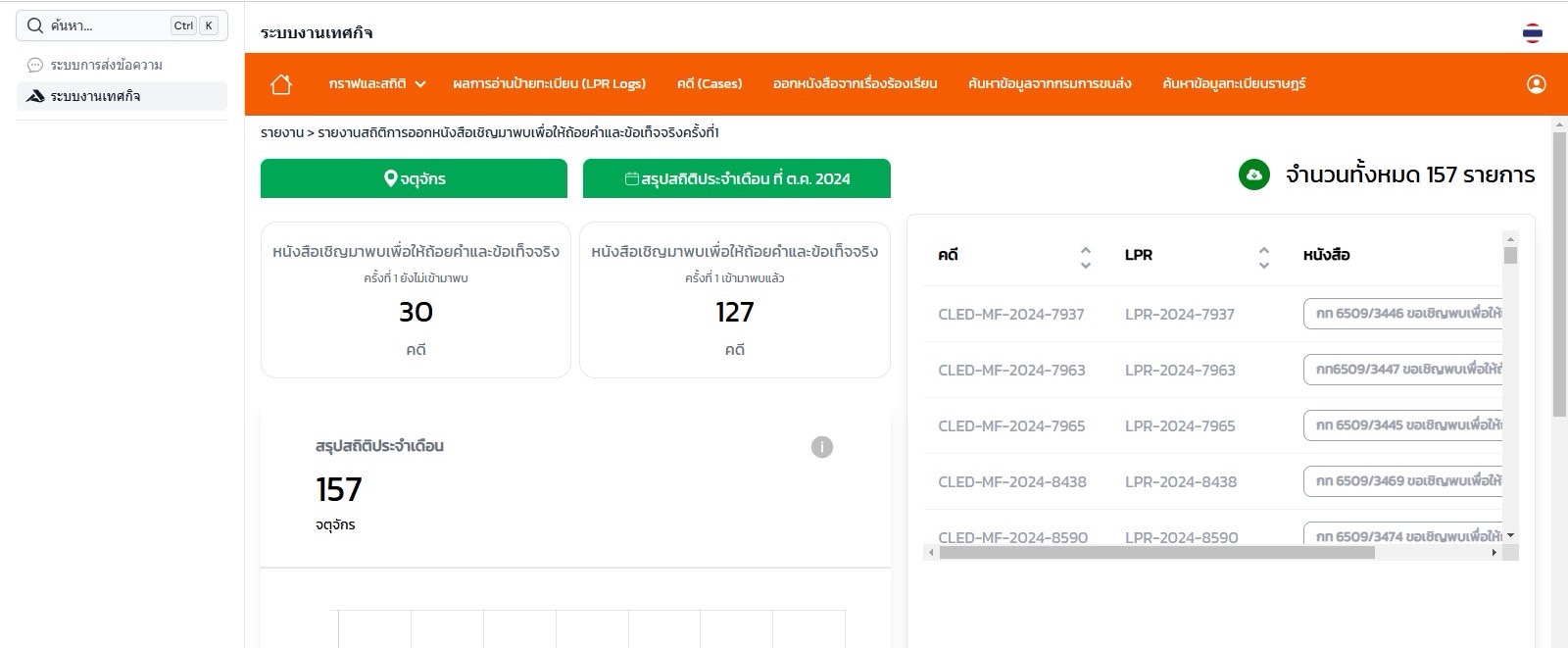Click the table scroll right arrow
Viewport: 1568px width, 648px height.
point(1494,553)
